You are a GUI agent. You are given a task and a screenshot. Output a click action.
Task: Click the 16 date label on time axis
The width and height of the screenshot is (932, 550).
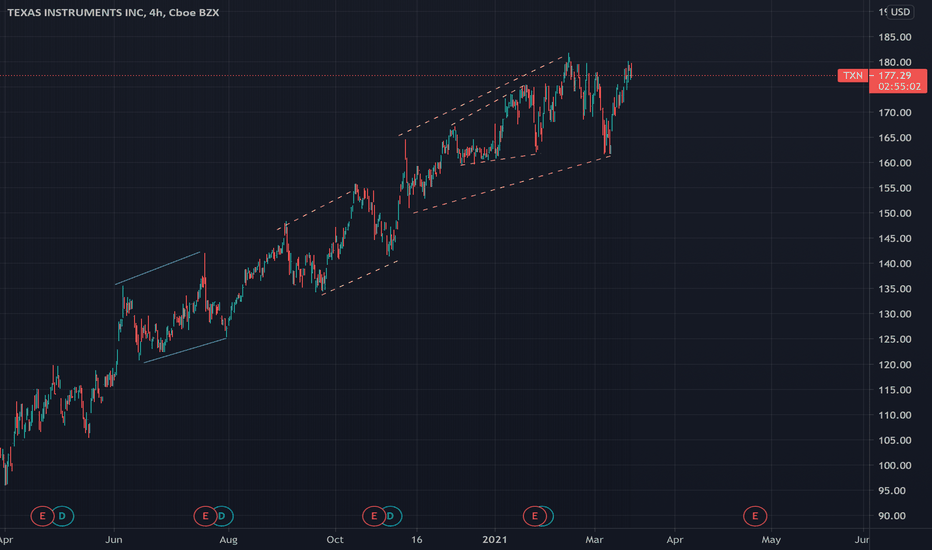pos(417,540)
